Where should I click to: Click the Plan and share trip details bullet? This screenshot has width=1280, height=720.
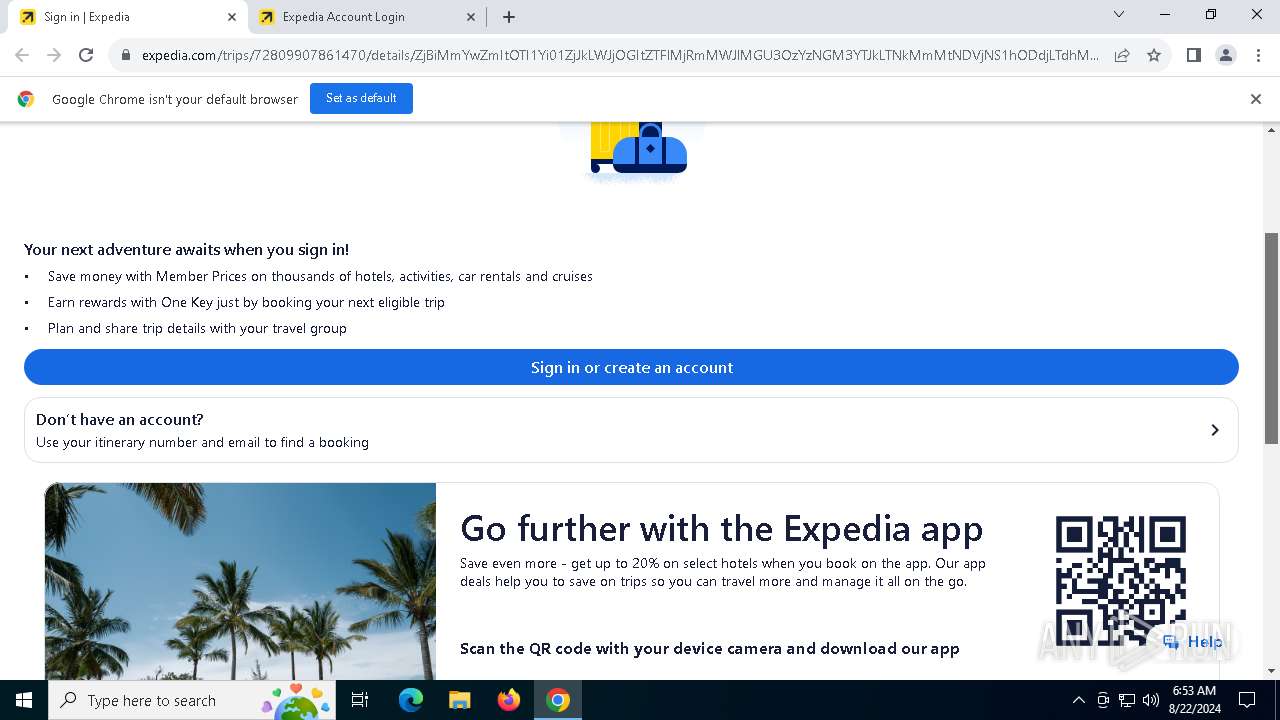197,328
